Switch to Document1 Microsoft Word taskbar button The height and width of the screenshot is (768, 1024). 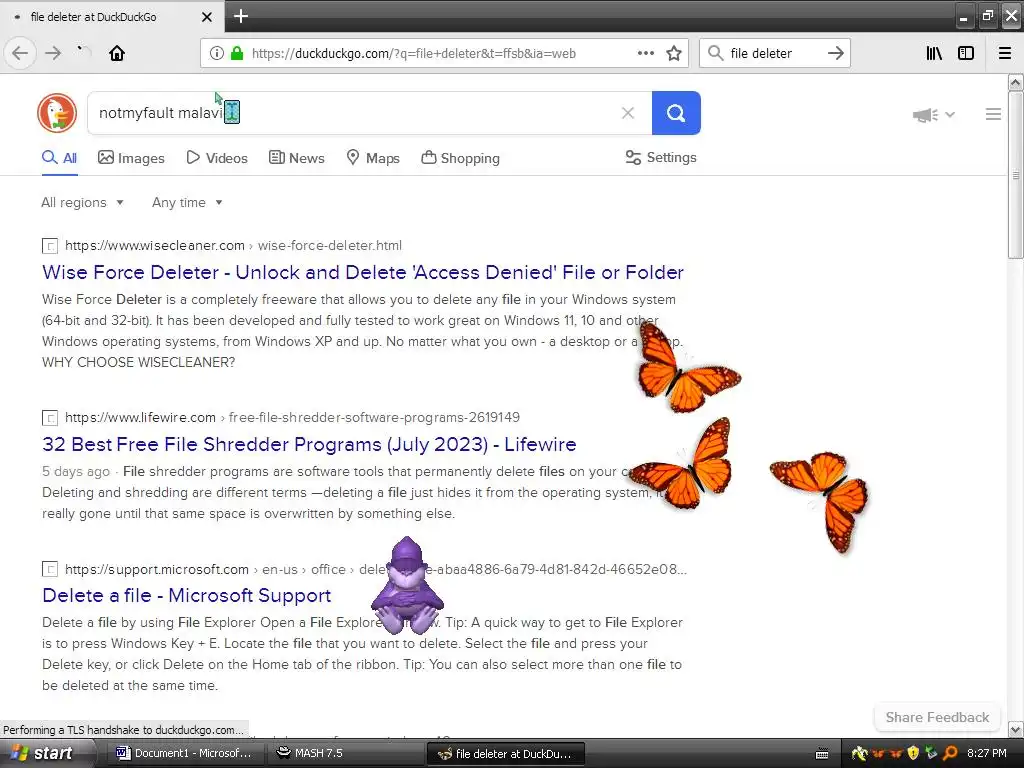click(x=184, y=753)
